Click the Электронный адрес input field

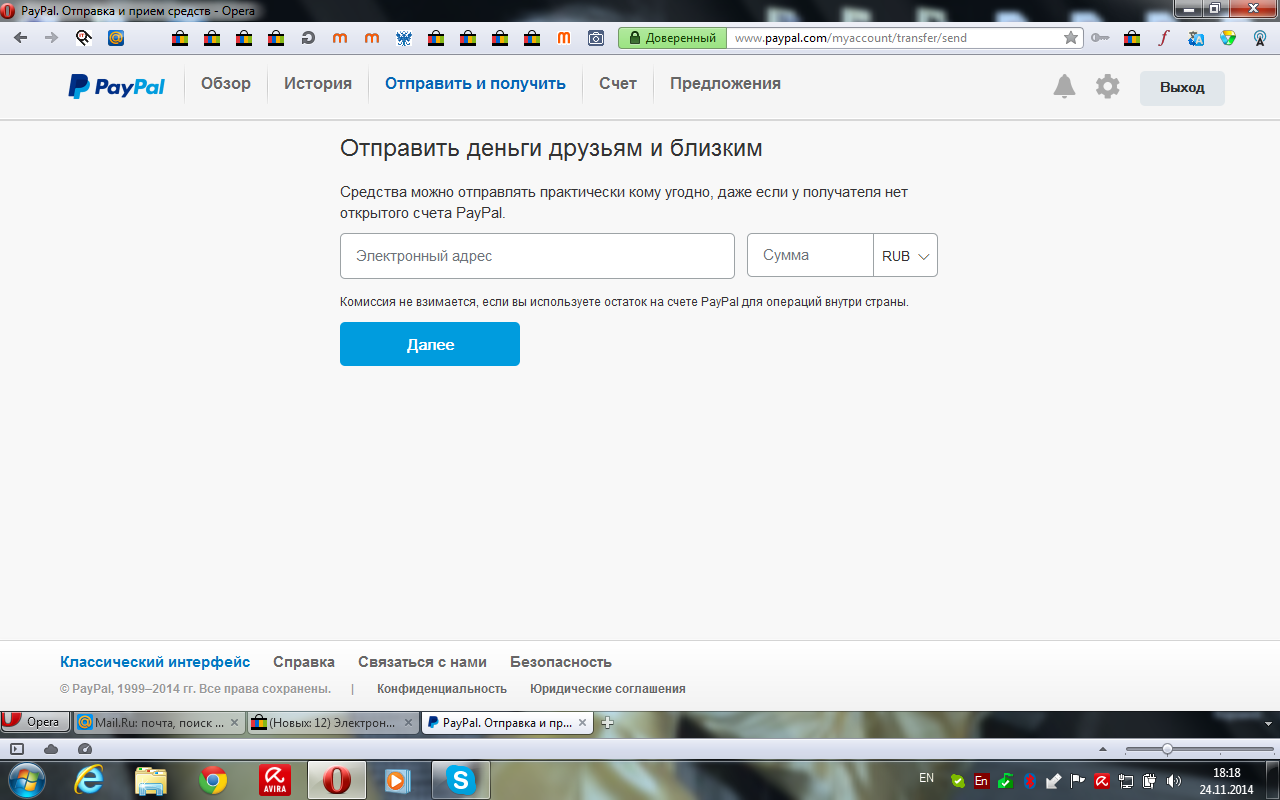(x=537, y=256)
